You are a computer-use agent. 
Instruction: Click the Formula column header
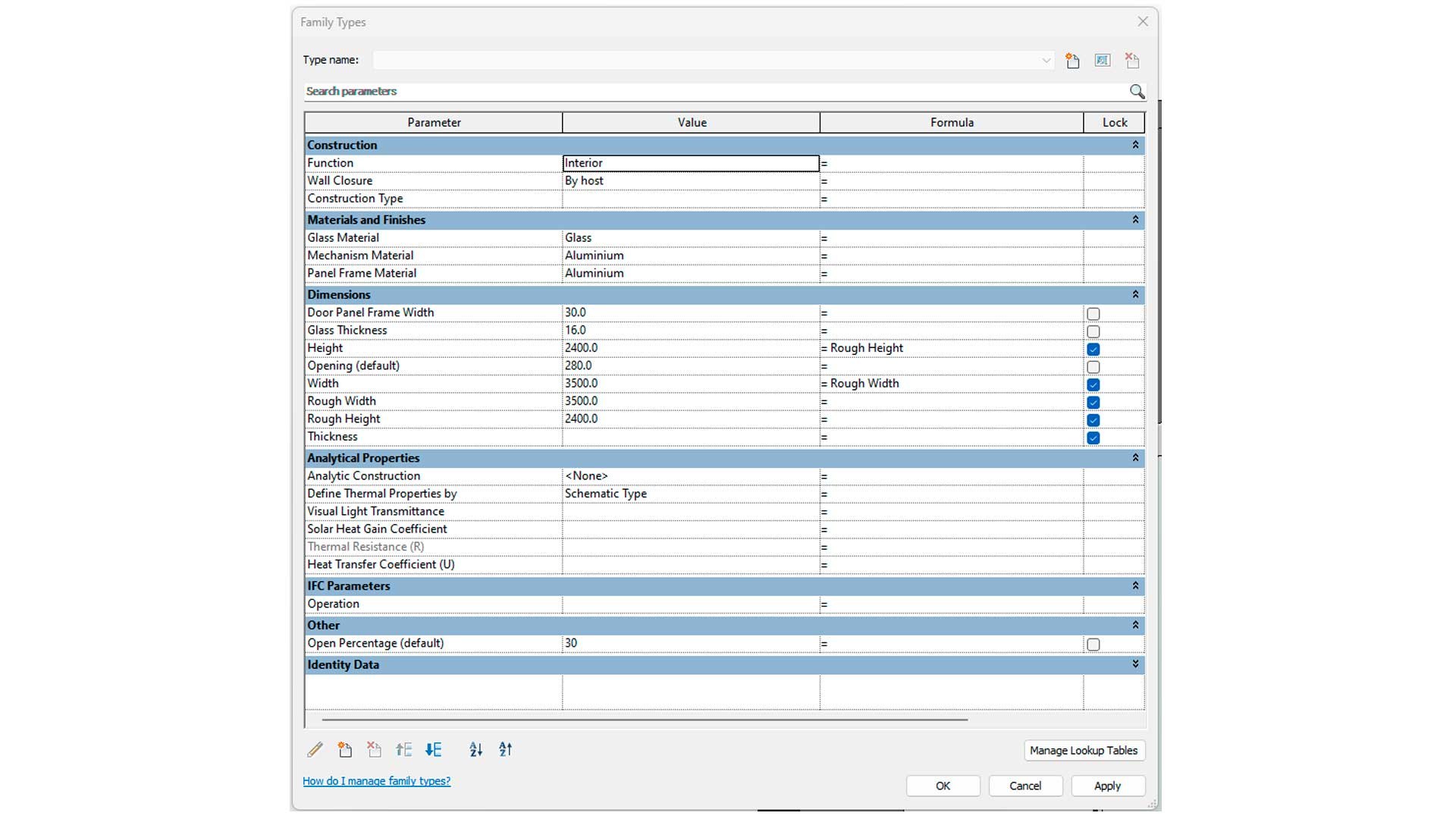(952, 123)
